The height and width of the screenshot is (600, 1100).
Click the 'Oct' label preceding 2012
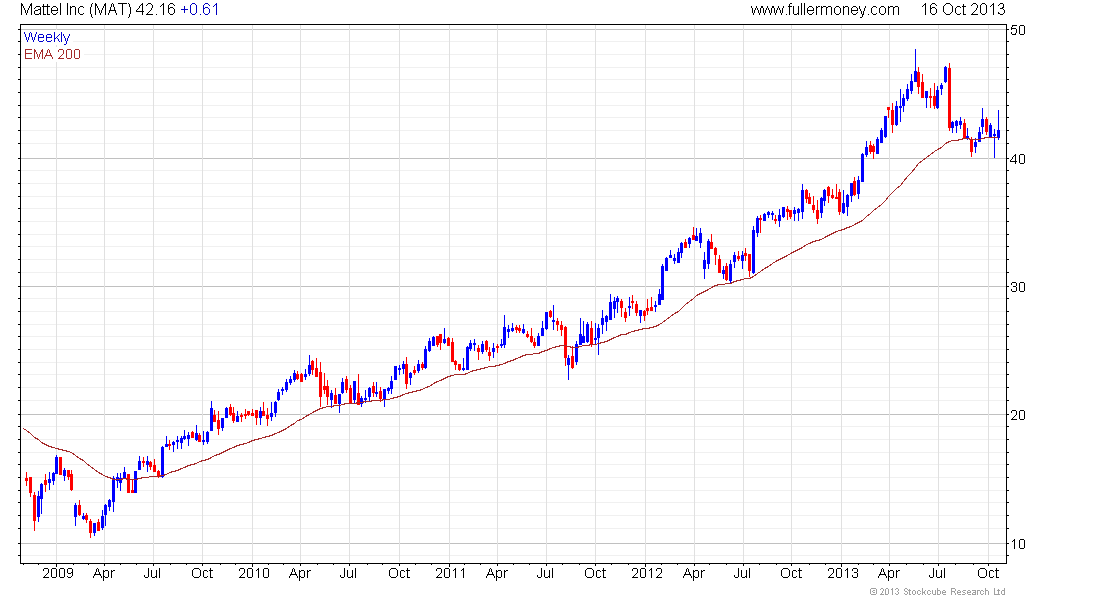click(595, 573)
